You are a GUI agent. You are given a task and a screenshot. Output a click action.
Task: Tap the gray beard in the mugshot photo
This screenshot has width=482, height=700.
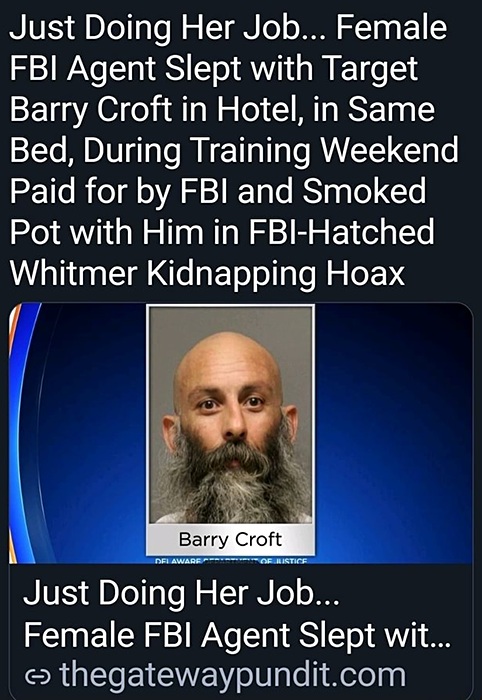point(231,482)
